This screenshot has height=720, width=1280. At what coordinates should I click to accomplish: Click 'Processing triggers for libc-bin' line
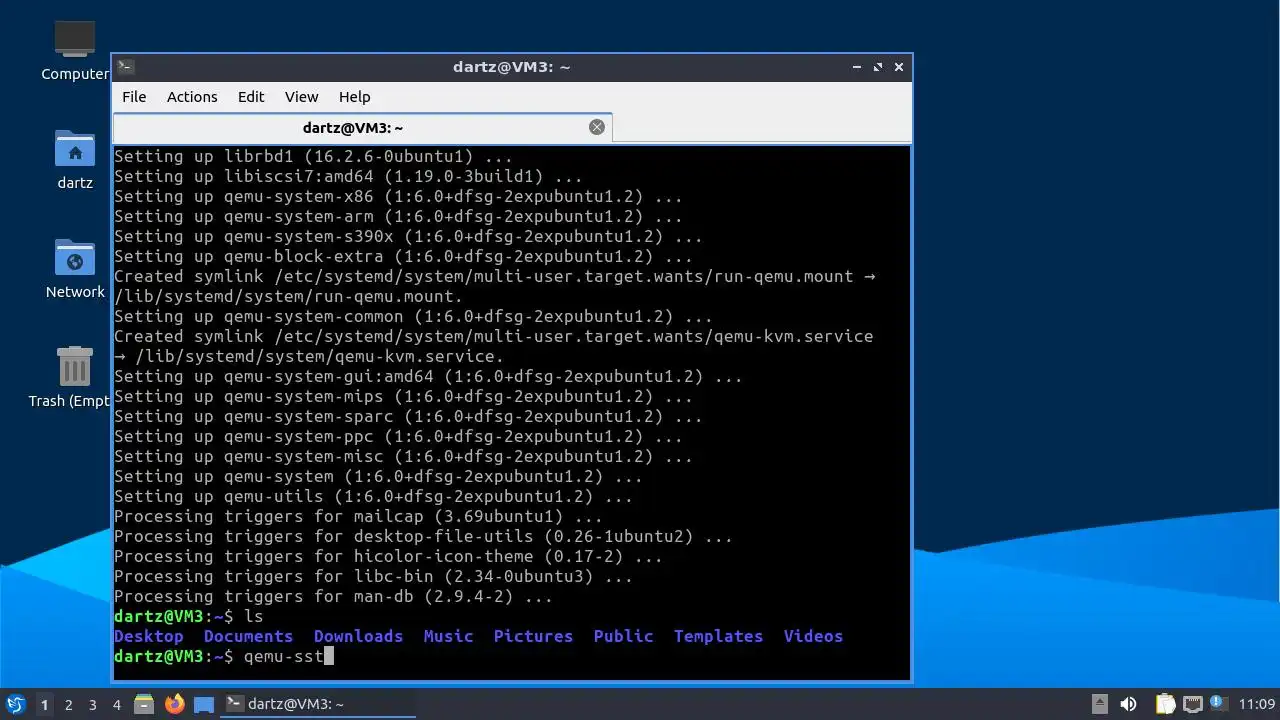373,576
